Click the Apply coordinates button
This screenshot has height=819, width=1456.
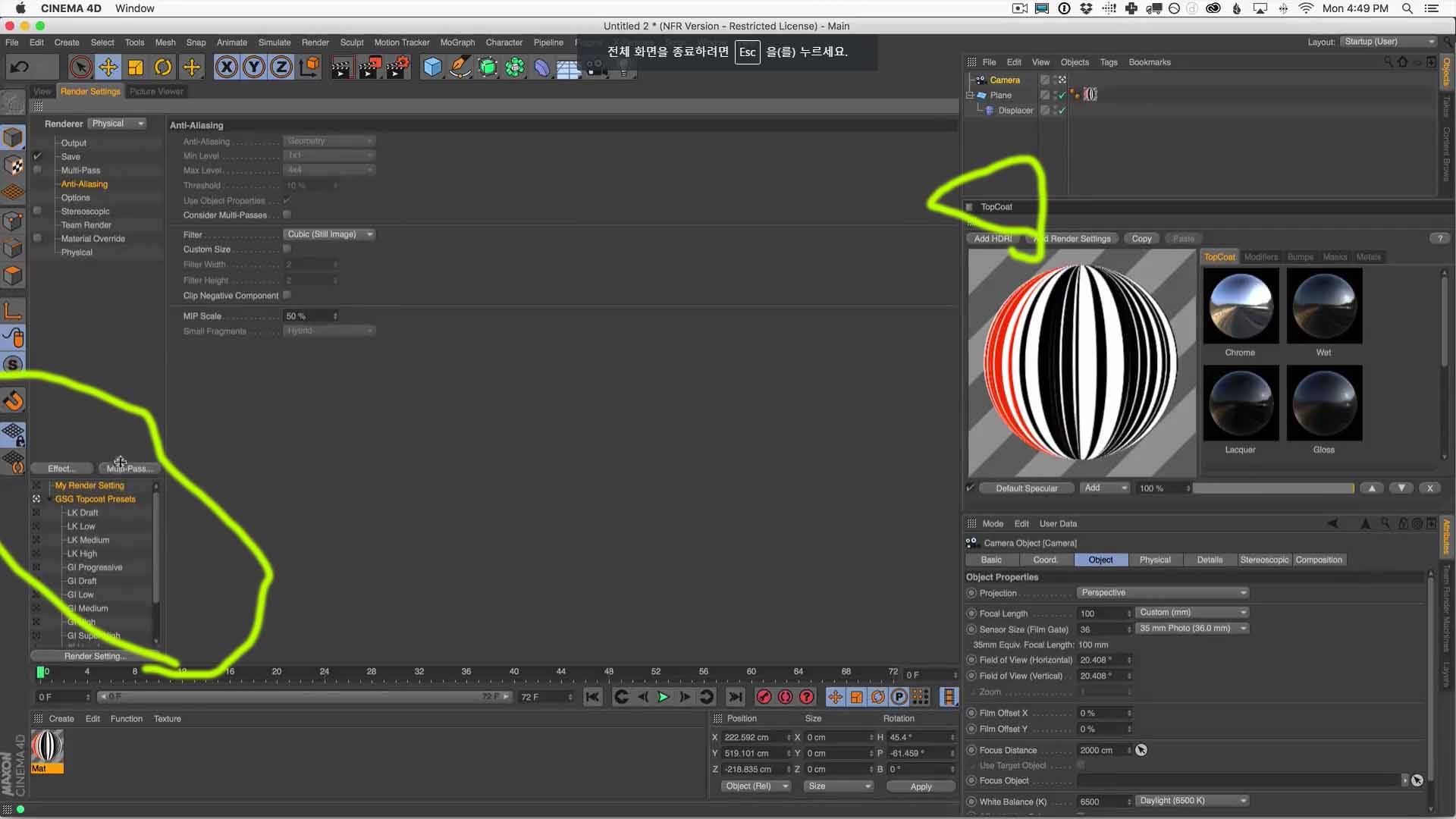(921, 786)
